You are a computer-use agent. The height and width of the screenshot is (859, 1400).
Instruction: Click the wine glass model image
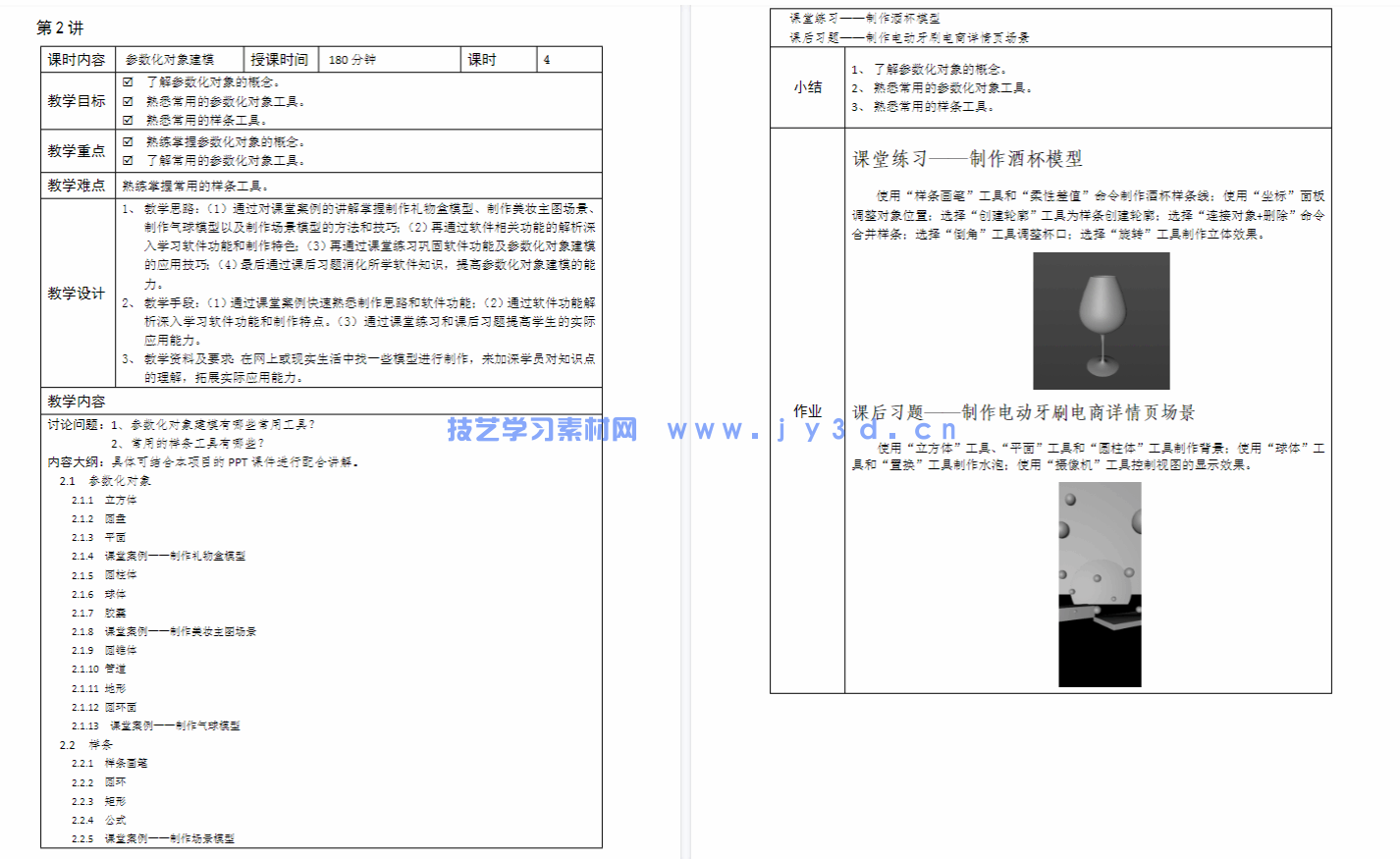(x=1102, y=321)
